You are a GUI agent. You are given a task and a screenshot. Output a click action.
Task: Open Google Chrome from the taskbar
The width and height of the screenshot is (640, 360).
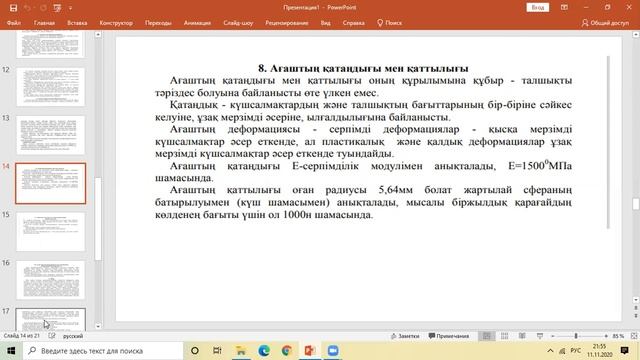pos(287,351)
